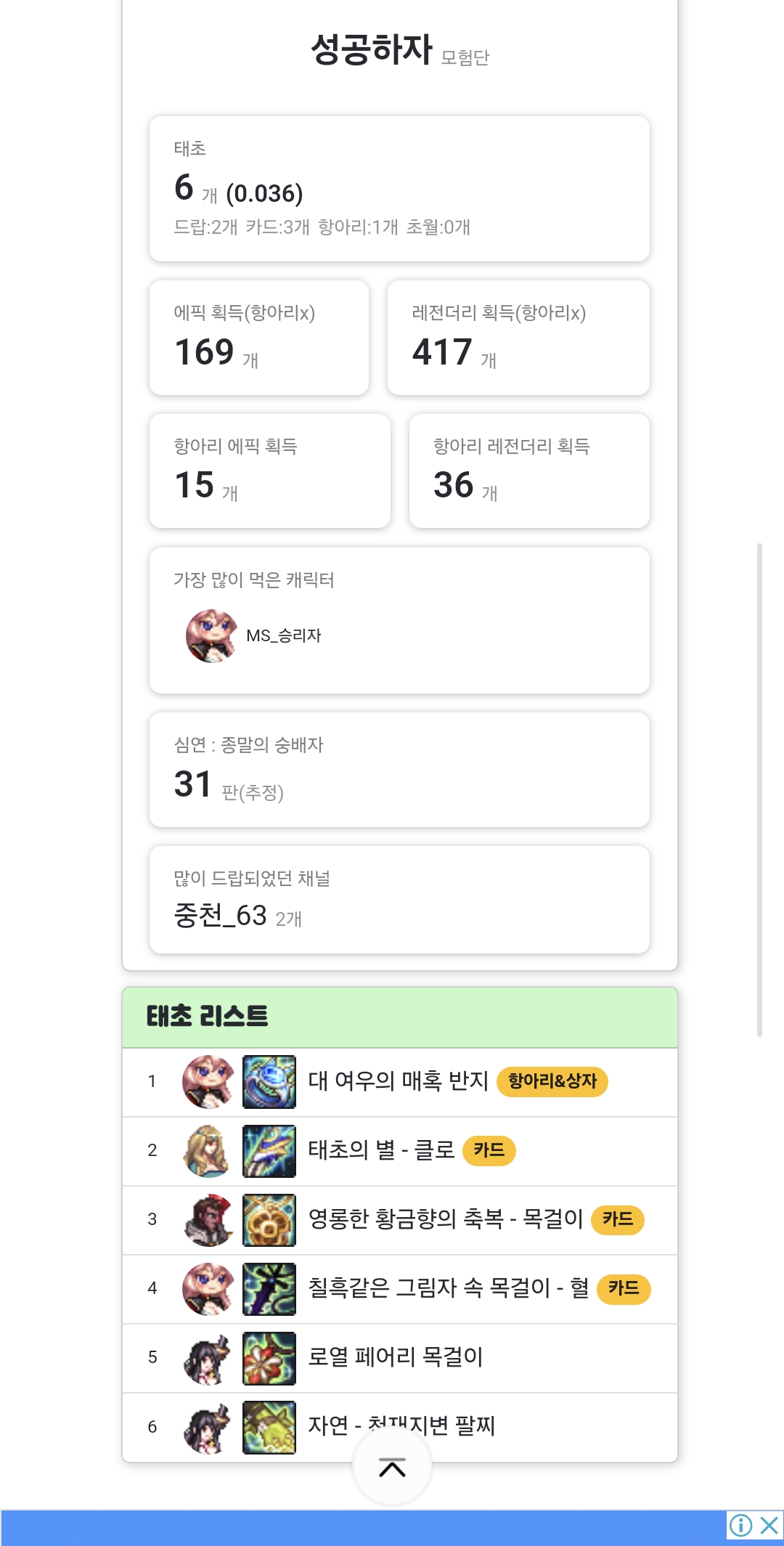This screenshot has height=1546, width=784.
Task: Open the 대 여우의 매혹 반지 entry
Action: [x=398, y=1082]
